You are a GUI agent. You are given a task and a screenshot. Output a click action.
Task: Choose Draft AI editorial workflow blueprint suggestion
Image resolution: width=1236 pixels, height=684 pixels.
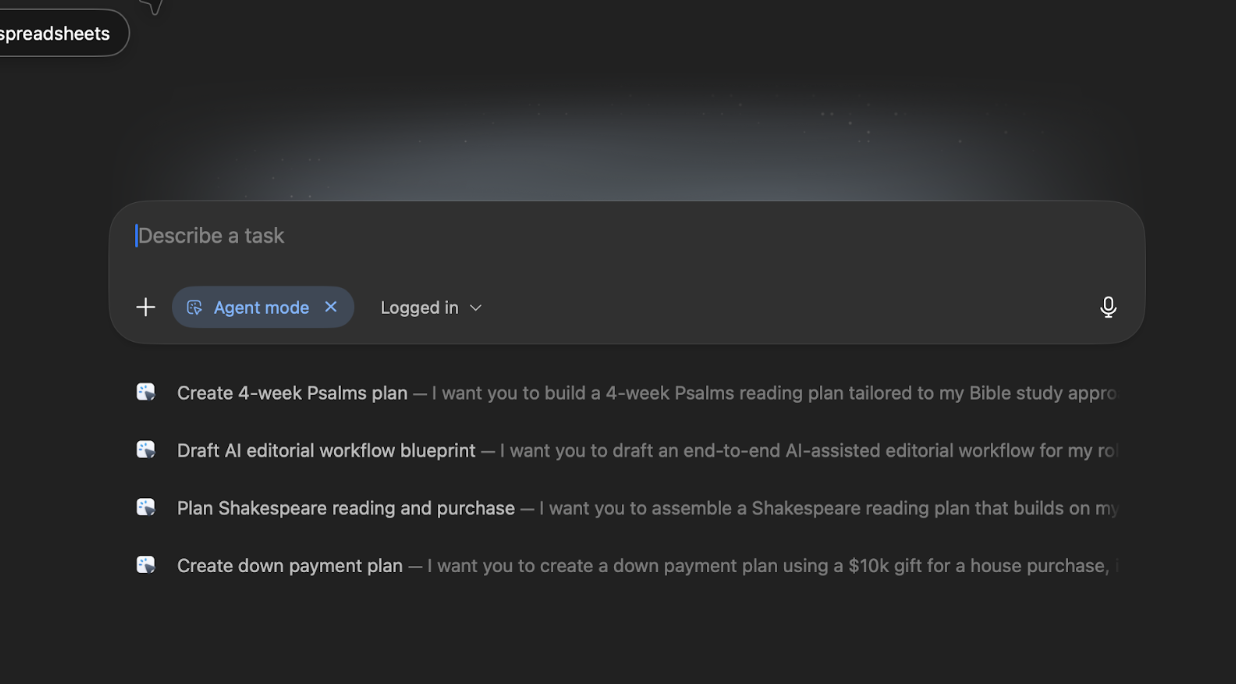326,451
